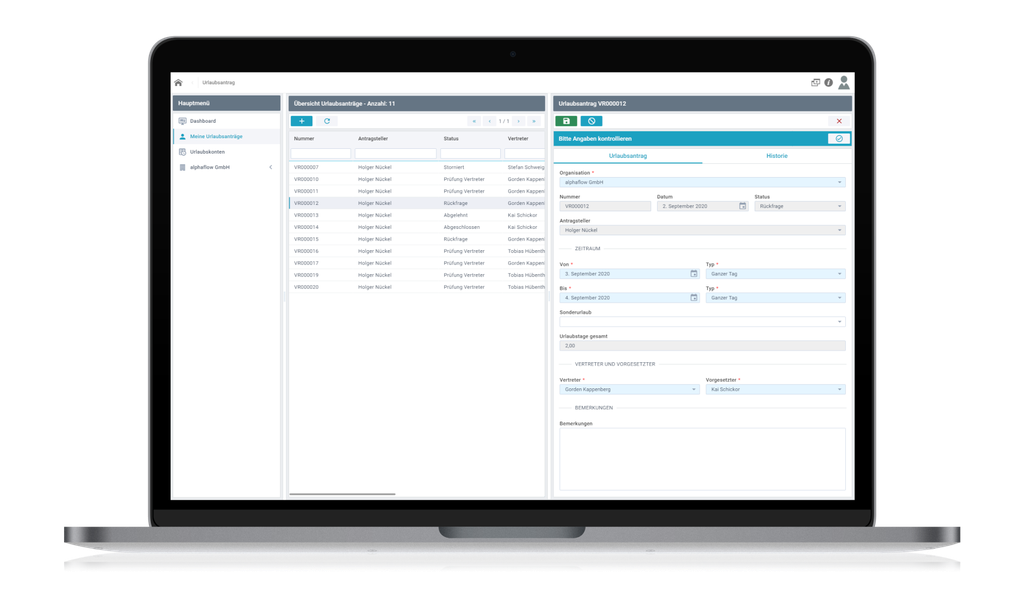Sort by the Antragsteller column header

[x=373, y=138]
